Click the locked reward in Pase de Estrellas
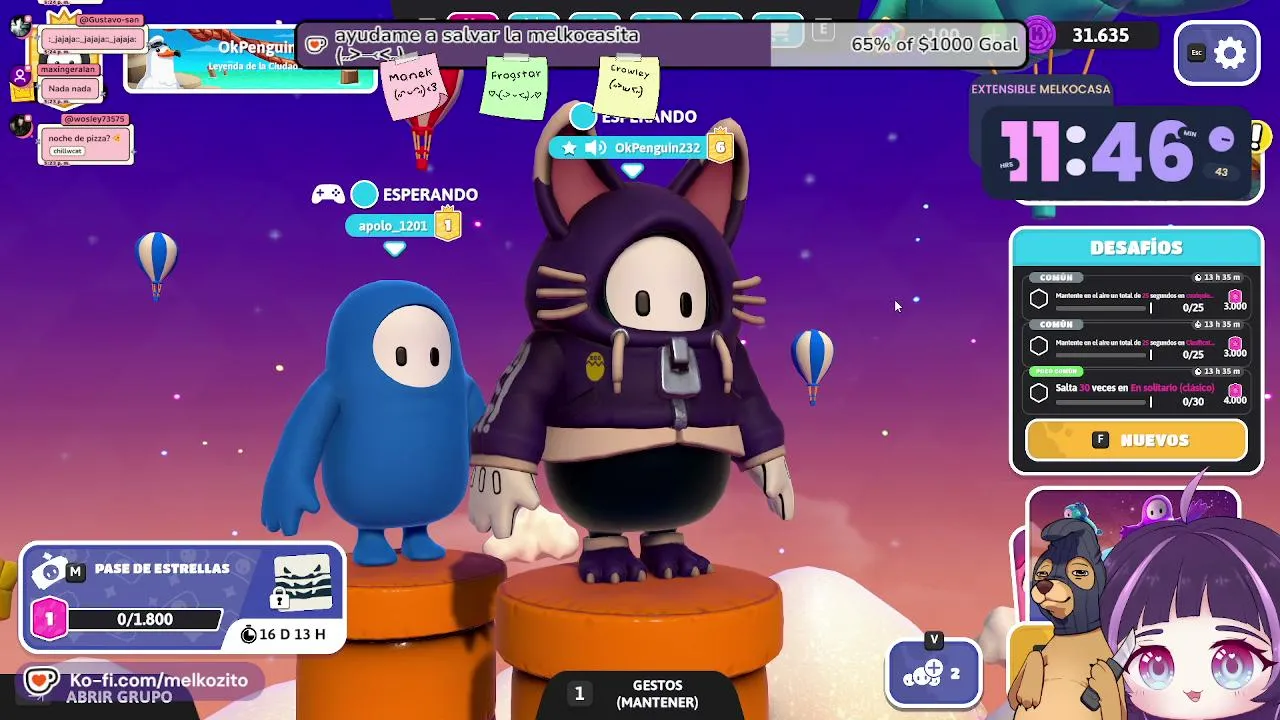Image resolution: width=1280 pixels, height=720 pixels. click(x=302, y=583)
